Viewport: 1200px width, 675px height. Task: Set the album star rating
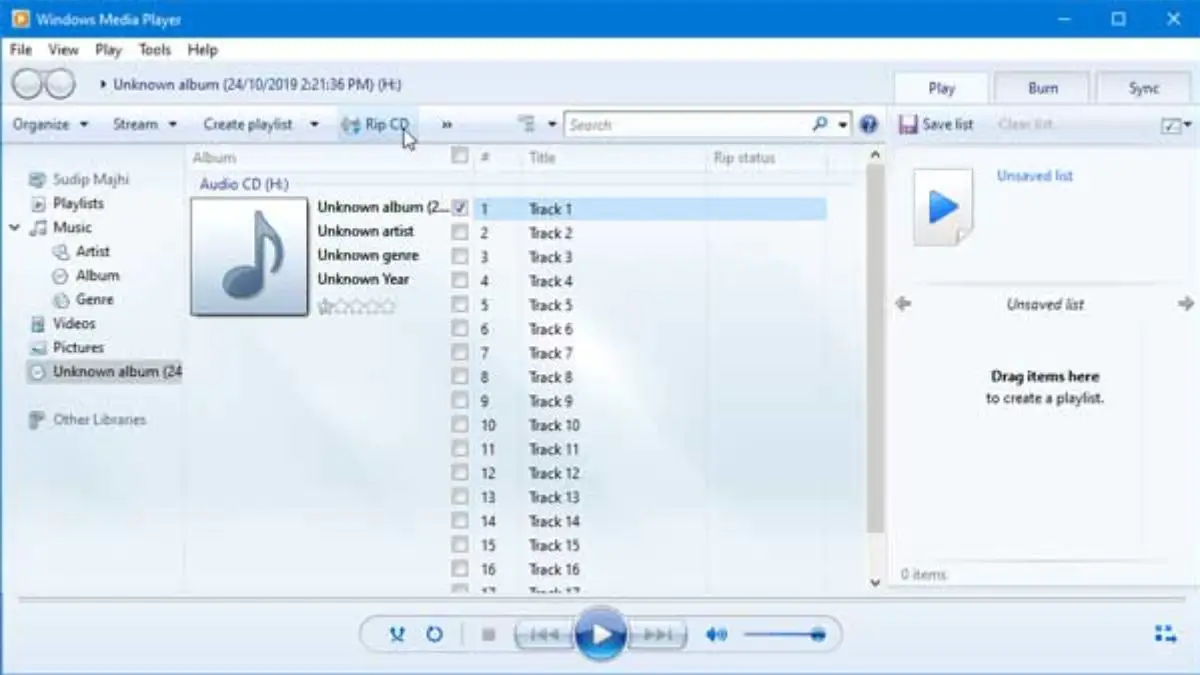tap(356, 307)
